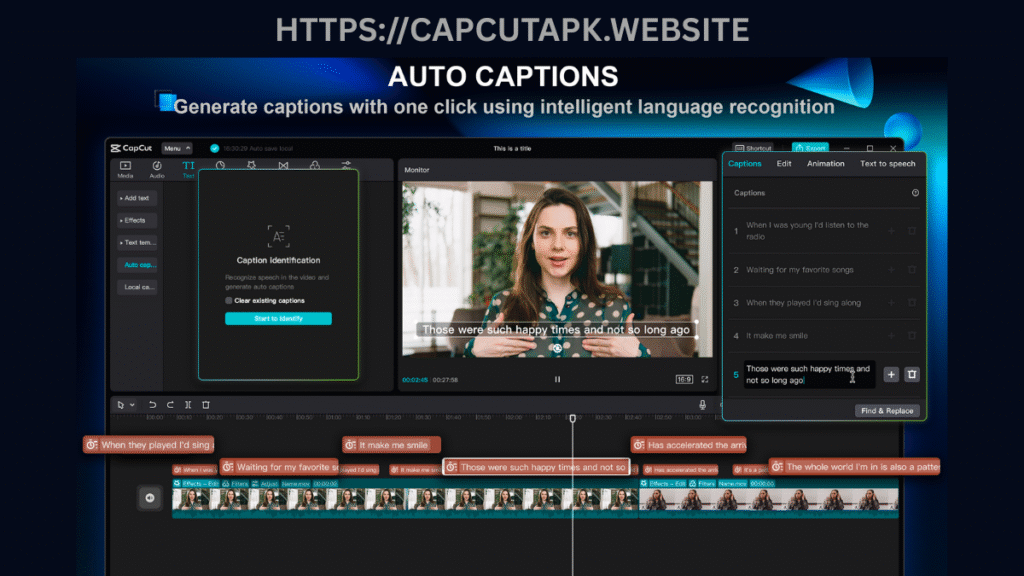Expand the Add text section

click(136, 198)
